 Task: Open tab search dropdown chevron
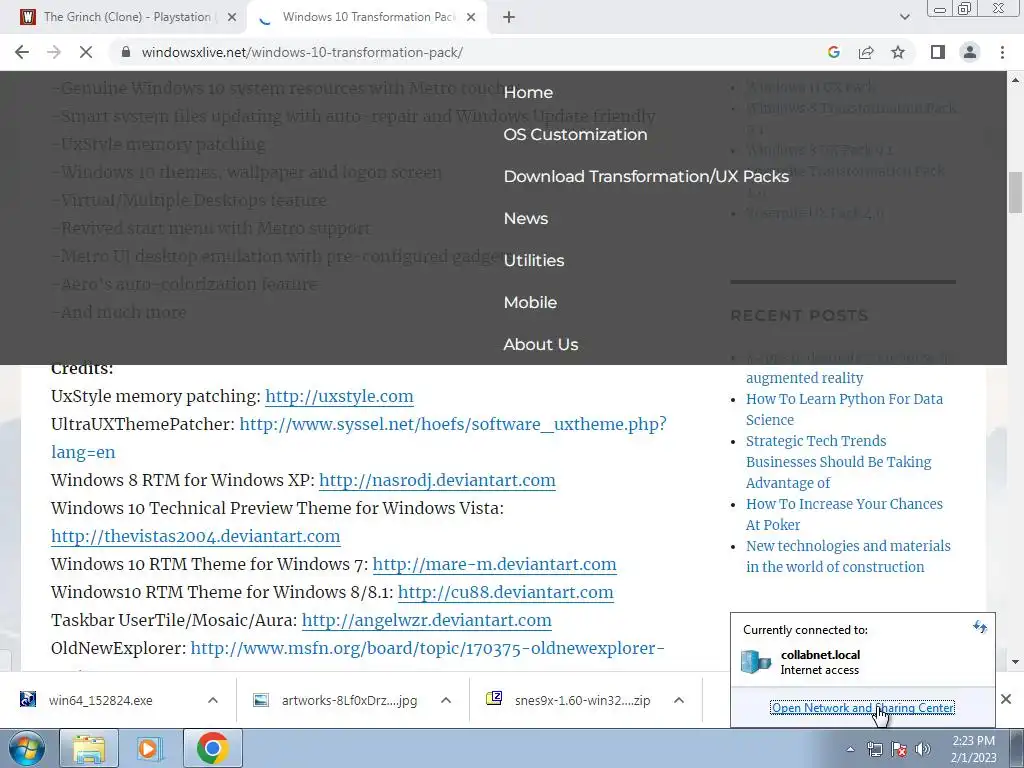[x=904, y=18]
